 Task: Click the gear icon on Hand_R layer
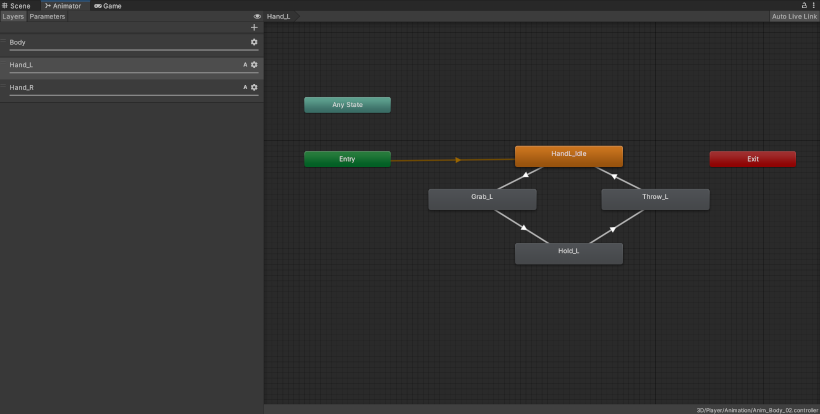254,88
